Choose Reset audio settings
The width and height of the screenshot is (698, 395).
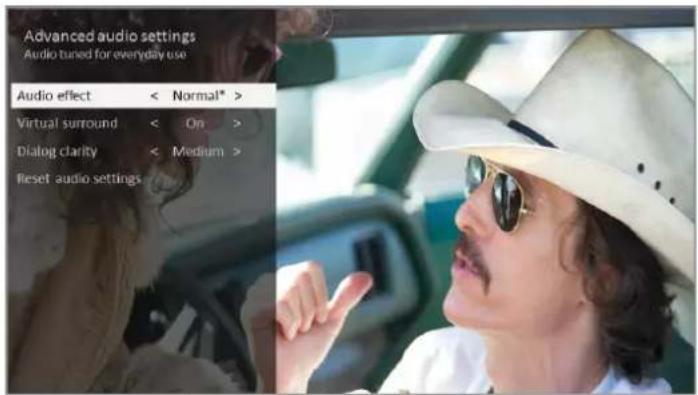79,179
